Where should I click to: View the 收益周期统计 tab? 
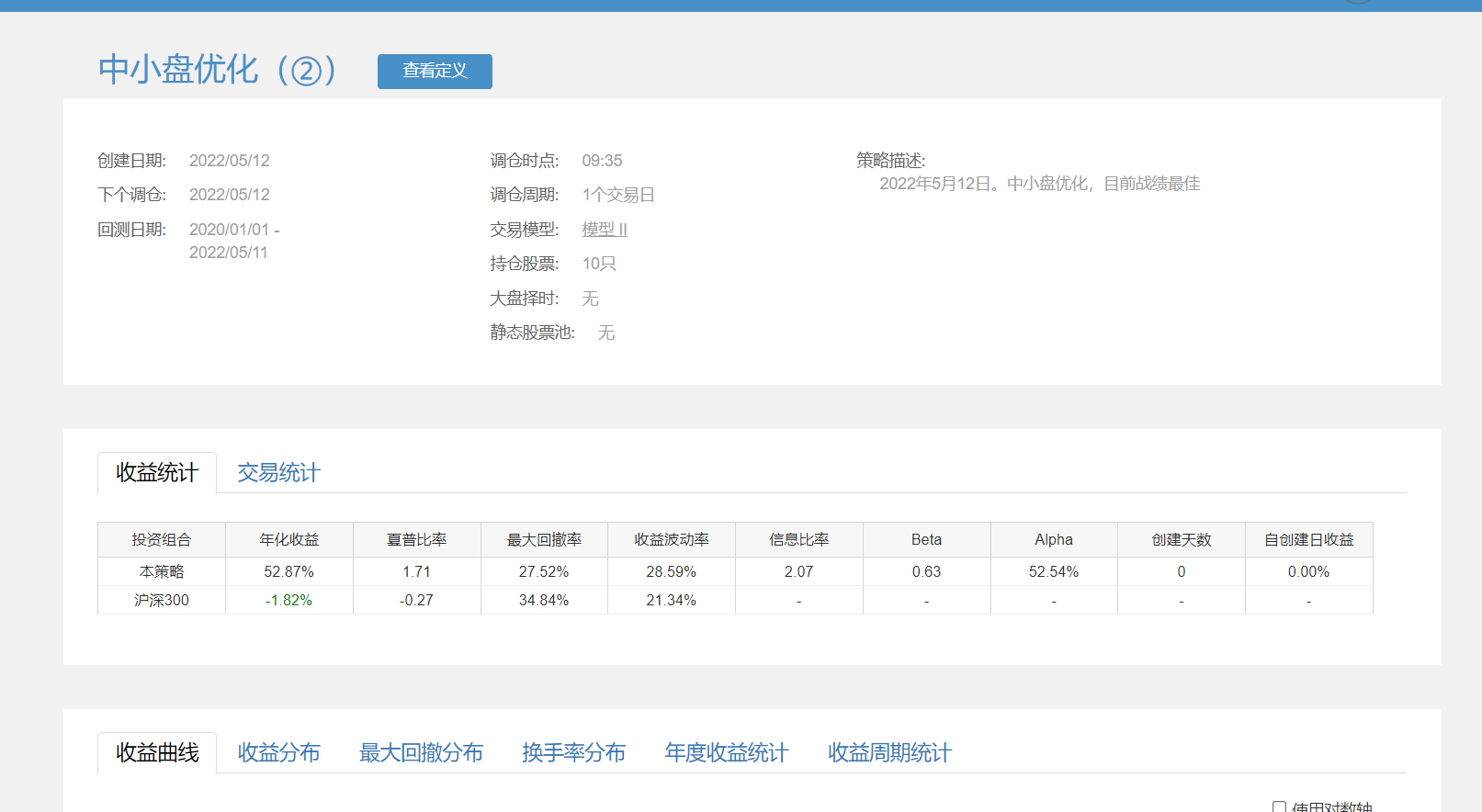pyautogui.click(x=889, y=753)
